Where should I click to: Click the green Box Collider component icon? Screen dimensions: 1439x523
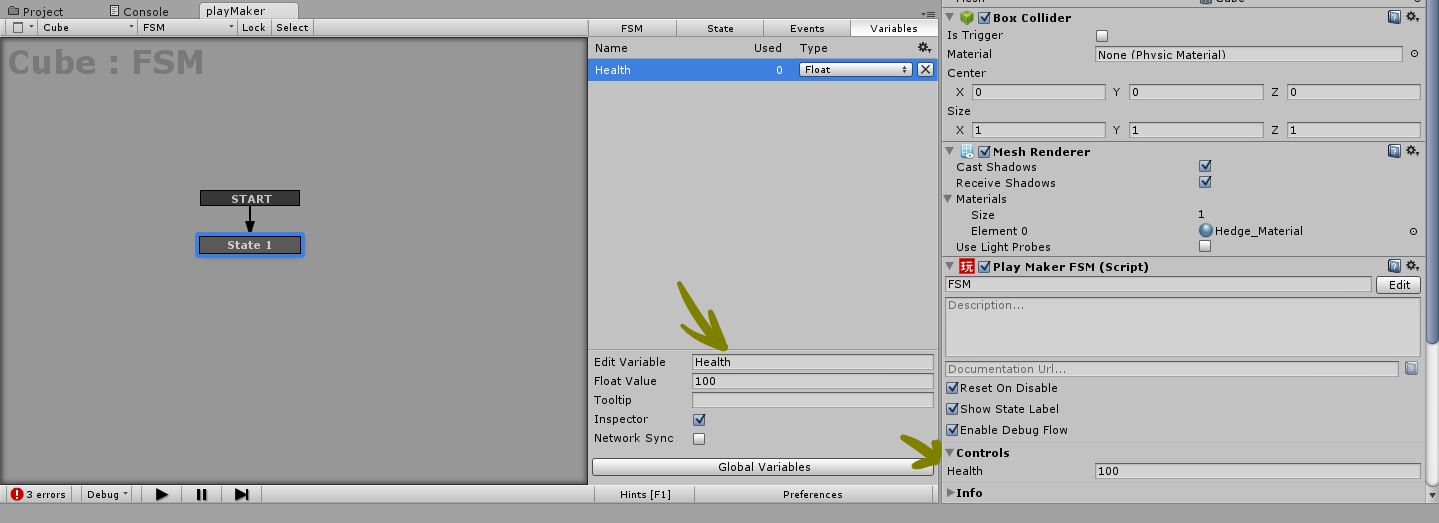coord(967,17)
